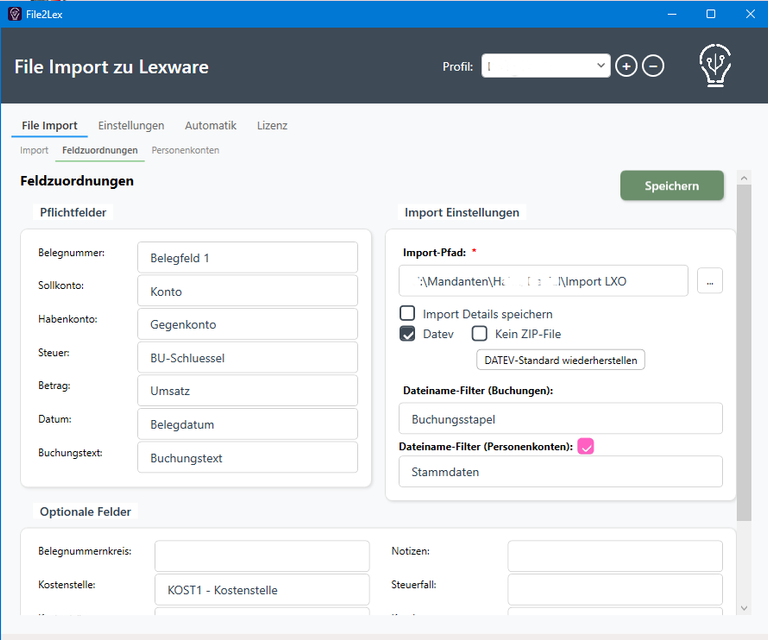Enable Import Details speichern checkbox

(408, 313)
